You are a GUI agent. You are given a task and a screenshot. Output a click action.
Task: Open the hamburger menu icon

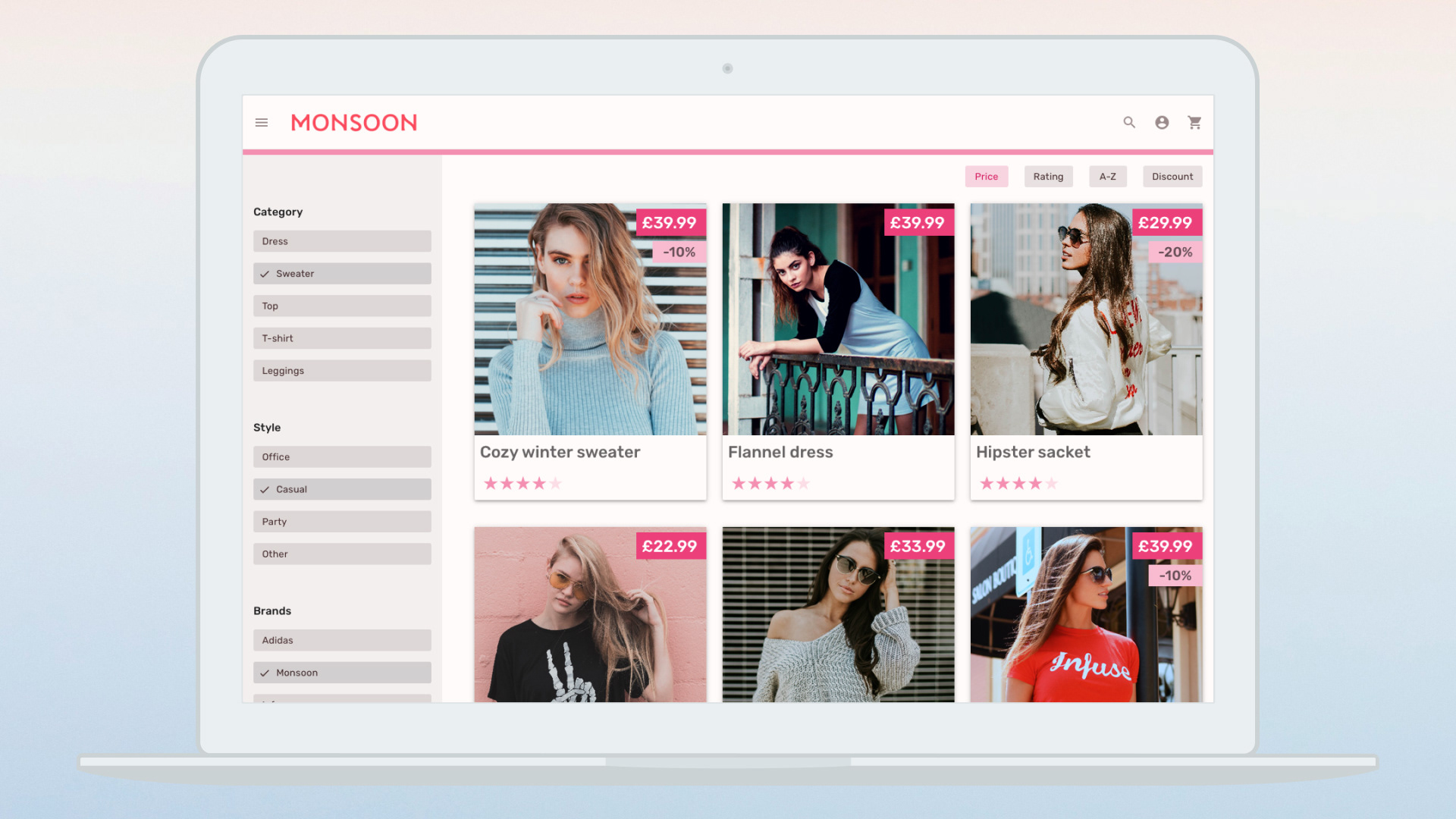tap(262, 122)
